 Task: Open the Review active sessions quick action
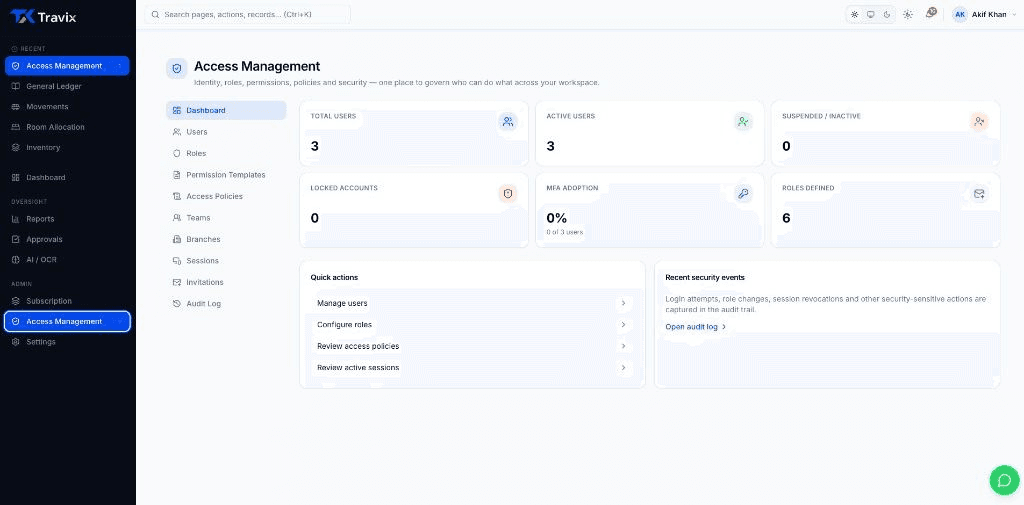click(472, 368)
